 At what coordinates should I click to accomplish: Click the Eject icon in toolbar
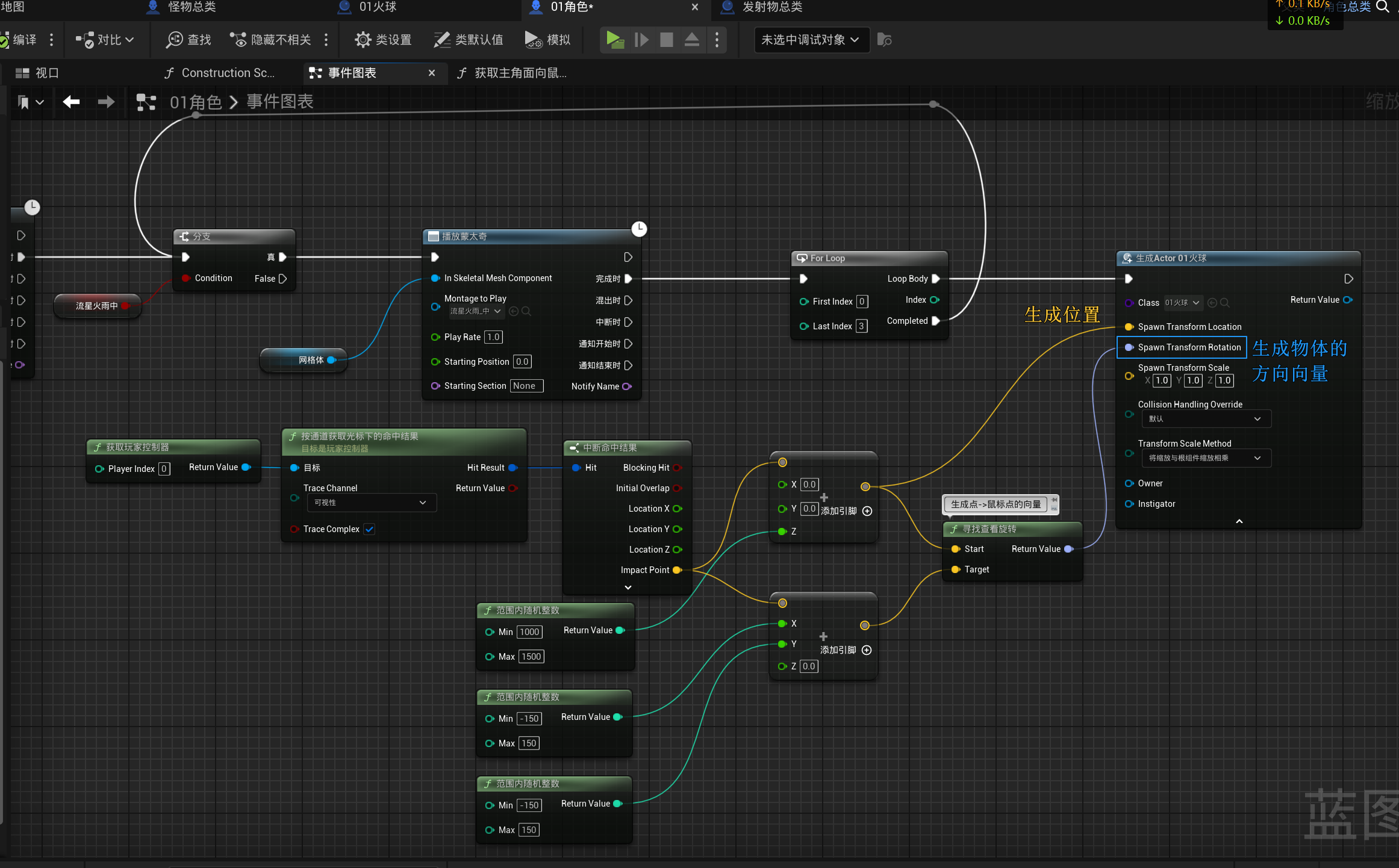pyautogui.click(x=692, y=40)
